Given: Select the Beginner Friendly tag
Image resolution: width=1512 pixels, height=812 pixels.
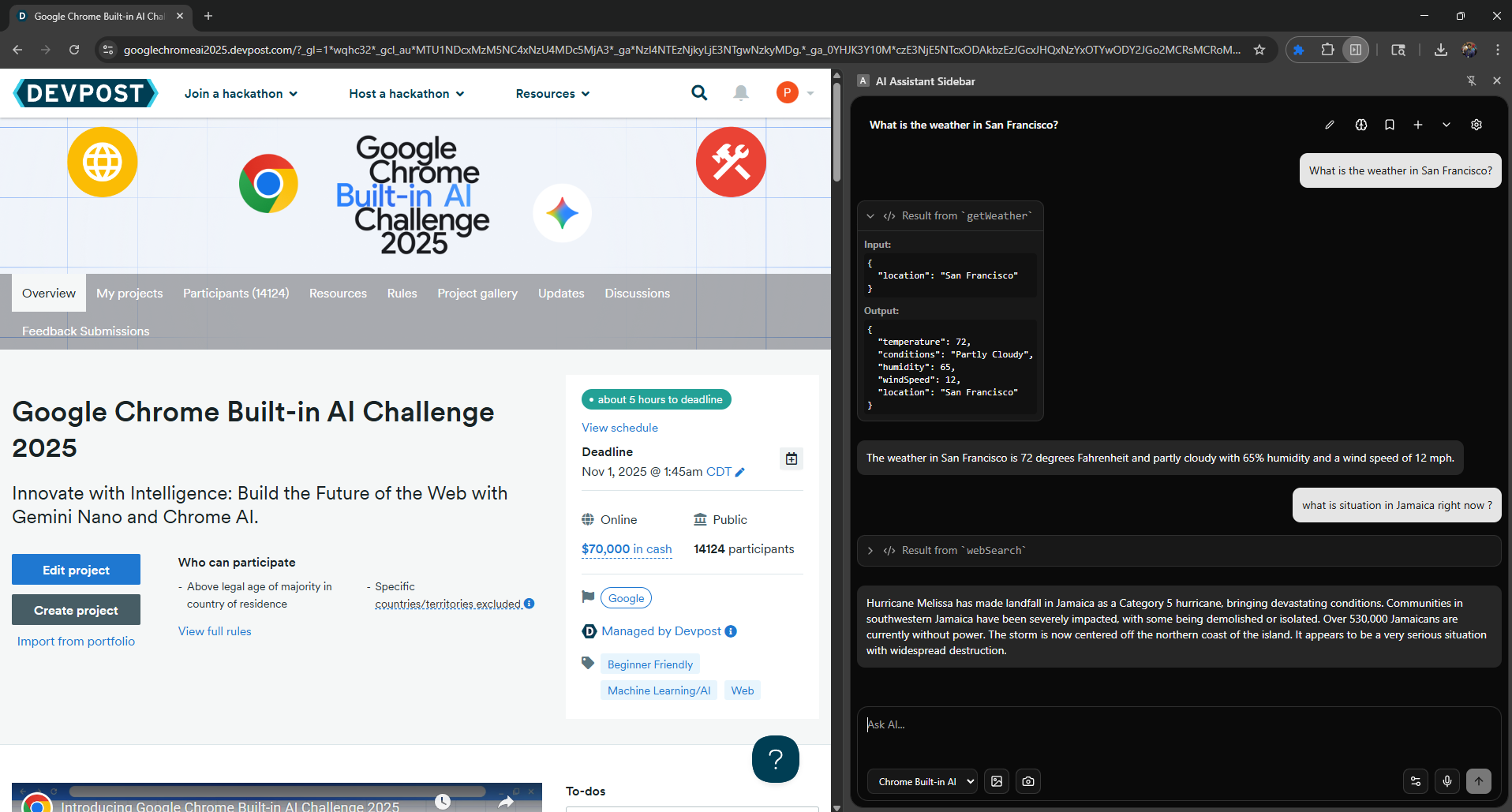Looking at the screenshot, I should (649, 664).
